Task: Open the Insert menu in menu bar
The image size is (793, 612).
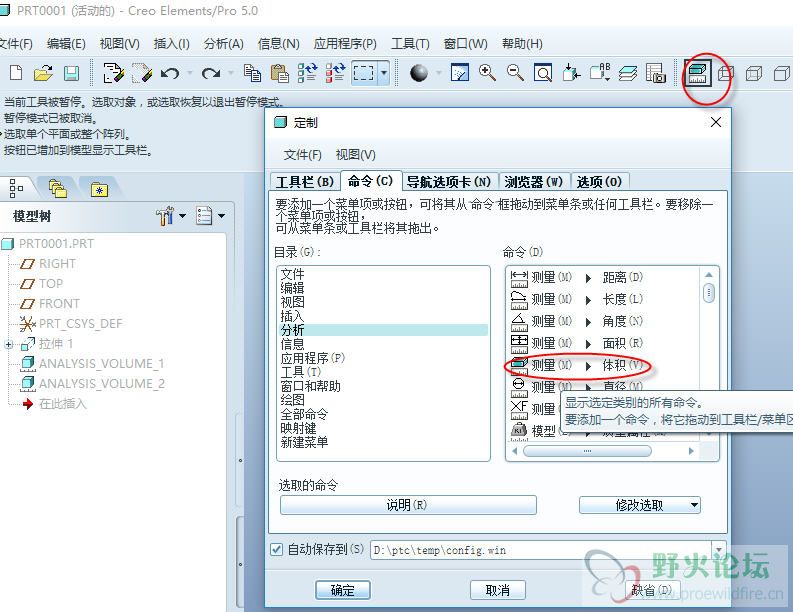Action: (171, 44)
